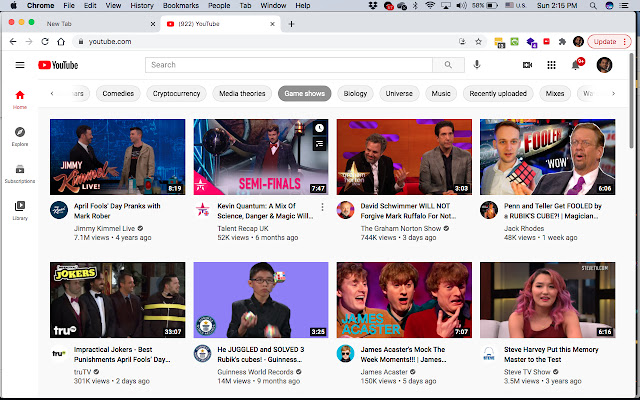Open the YouTube hamburger guide menu

tap(20, 65)
